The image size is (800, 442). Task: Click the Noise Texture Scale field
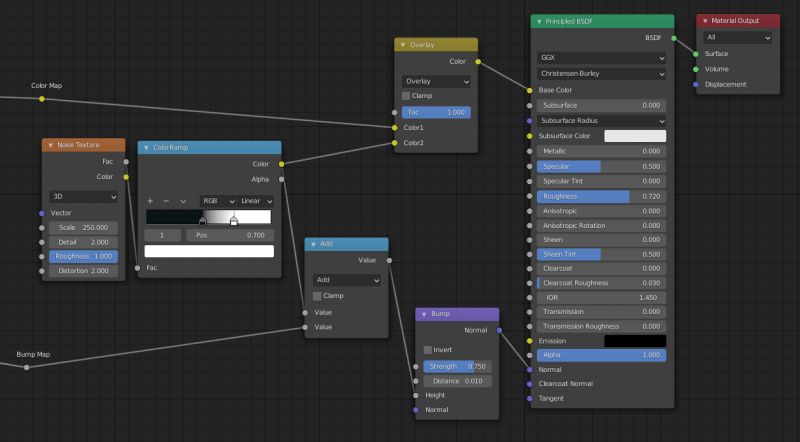coord(84,228)
